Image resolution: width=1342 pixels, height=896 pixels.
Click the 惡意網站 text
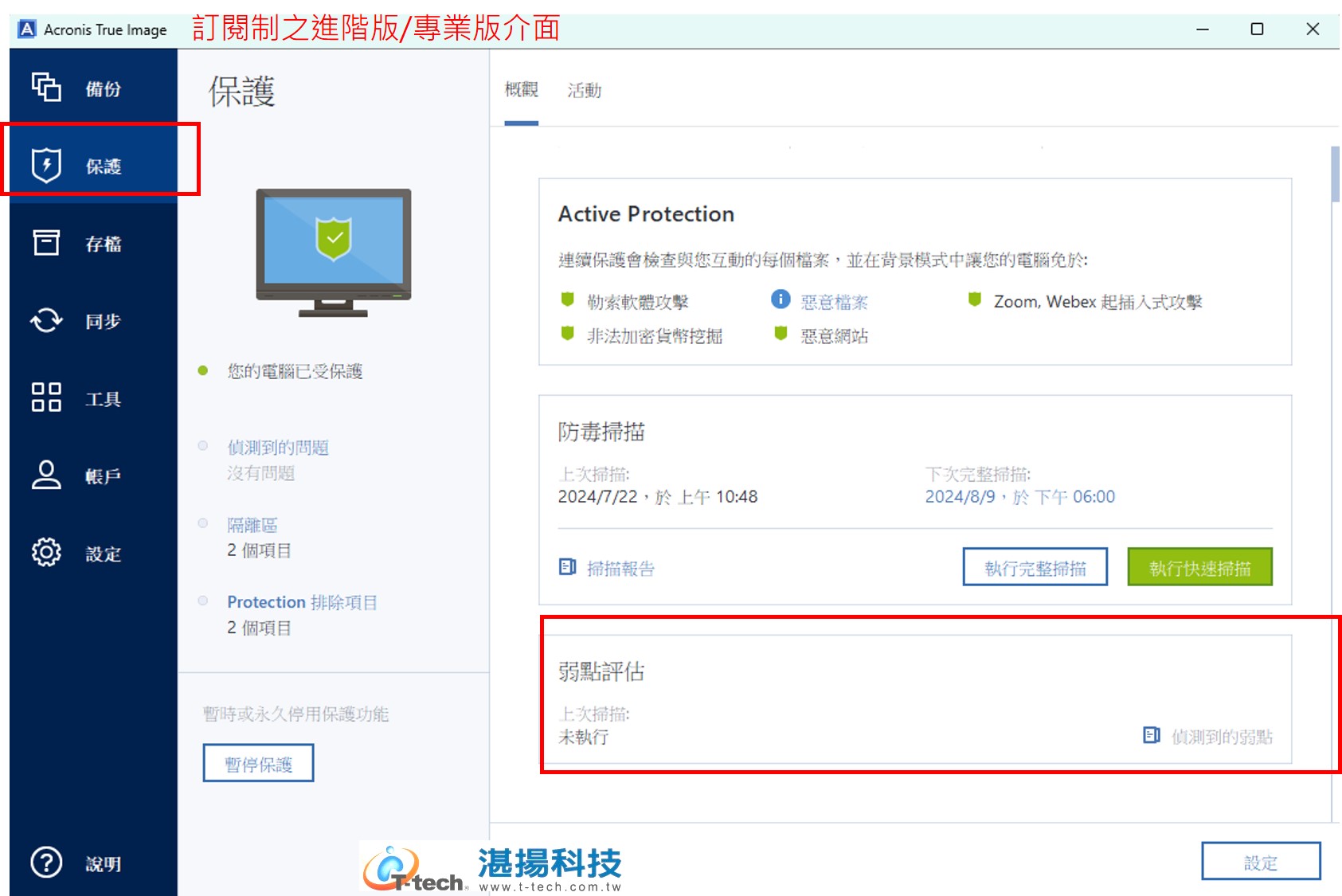(834, 336)
